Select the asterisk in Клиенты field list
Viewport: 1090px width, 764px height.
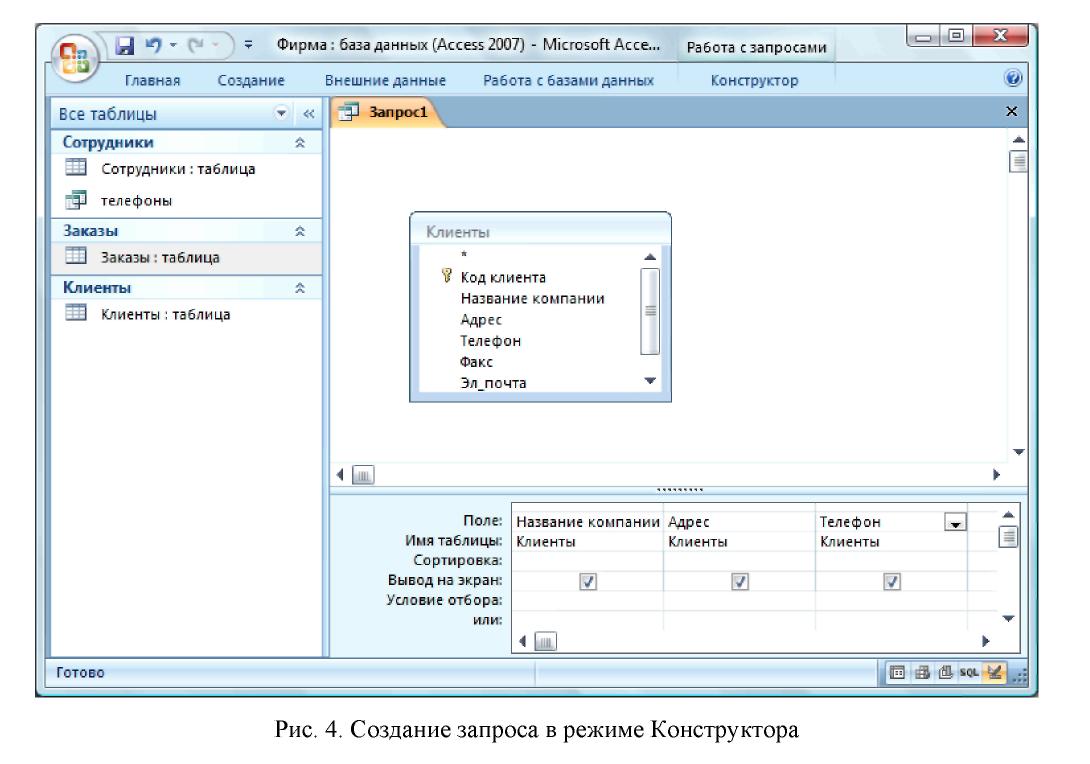pyautogui.click(x=464, y=255)
